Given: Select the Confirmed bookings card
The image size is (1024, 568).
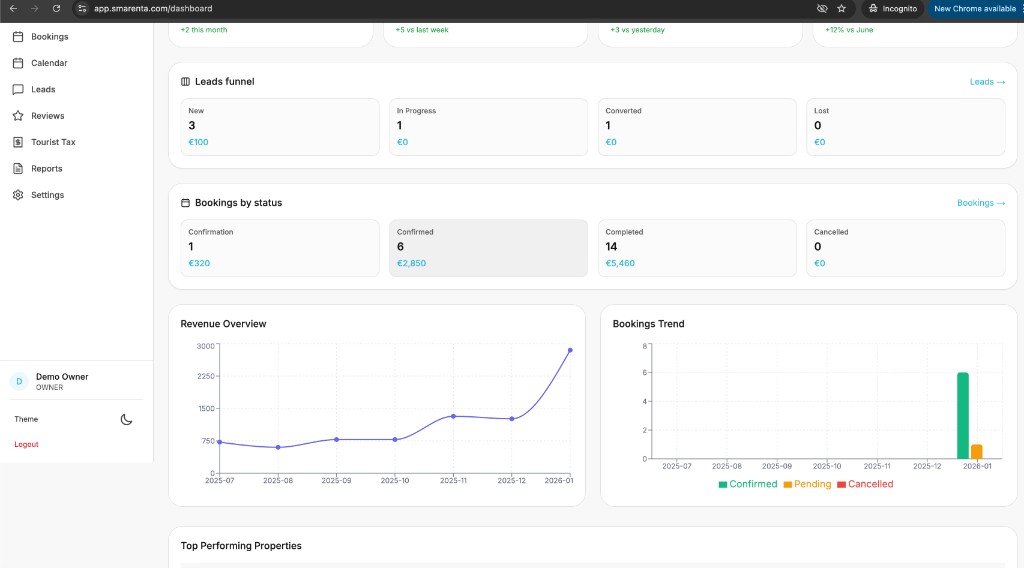Looking at the screenshot, I should 488,248.
